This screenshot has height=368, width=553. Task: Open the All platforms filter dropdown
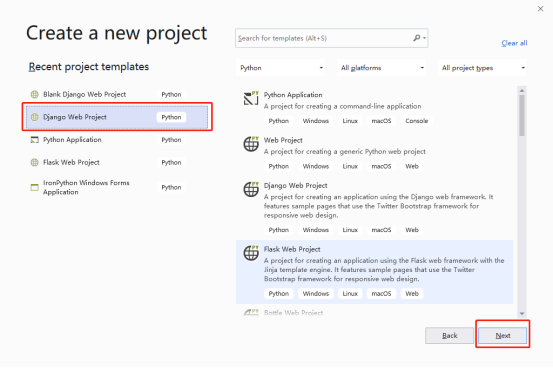tap(382, 68)
